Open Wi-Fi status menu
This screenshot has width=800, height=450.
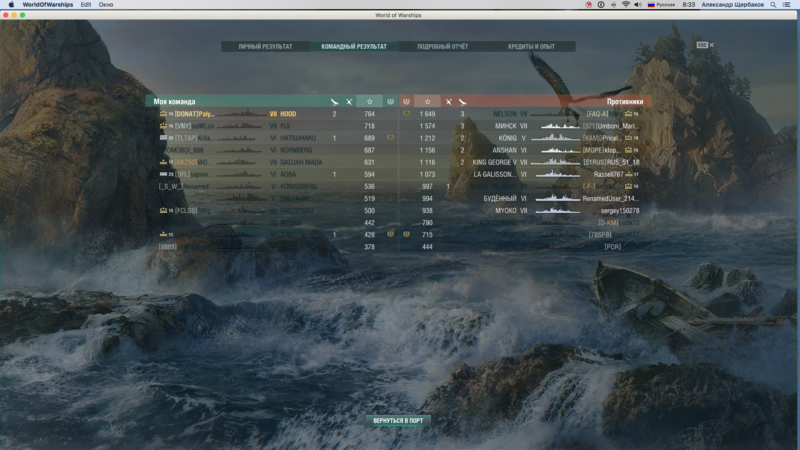[x=626, y=5]
